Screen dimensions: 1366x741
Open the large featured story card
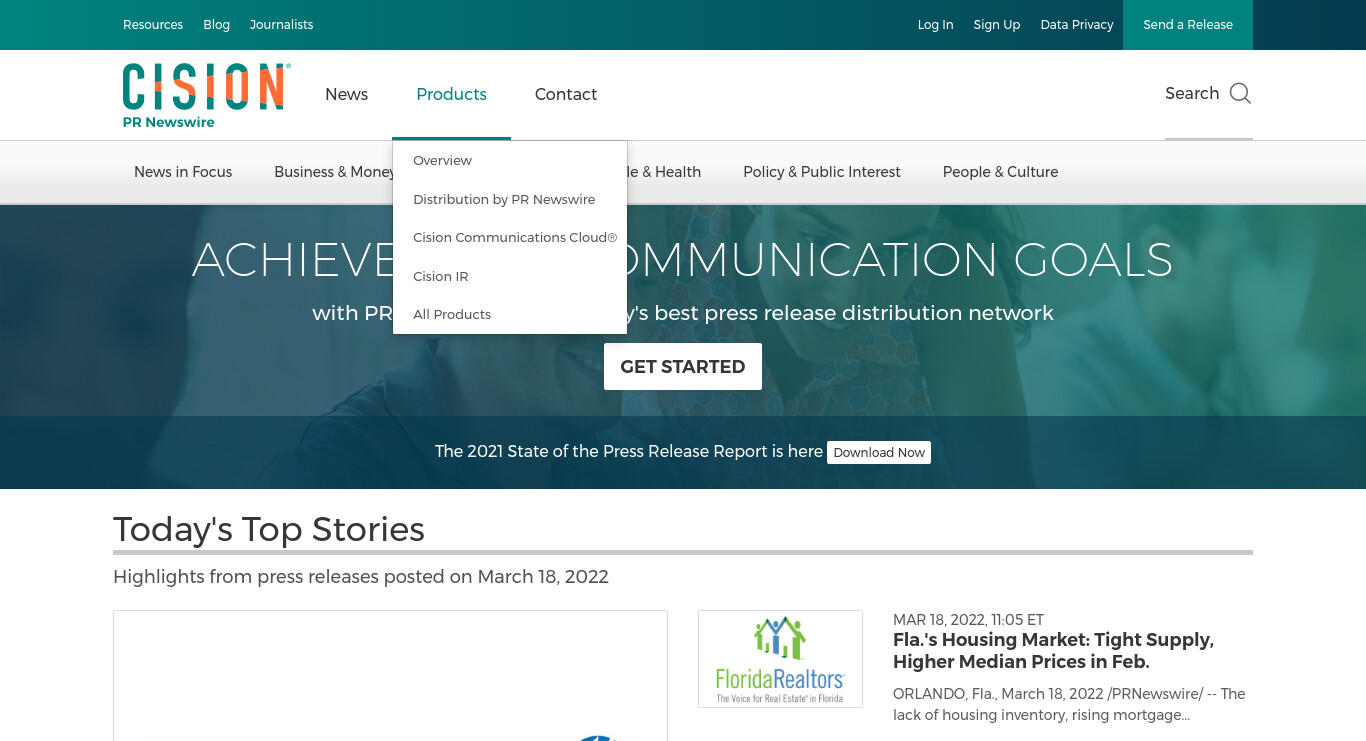390,676
